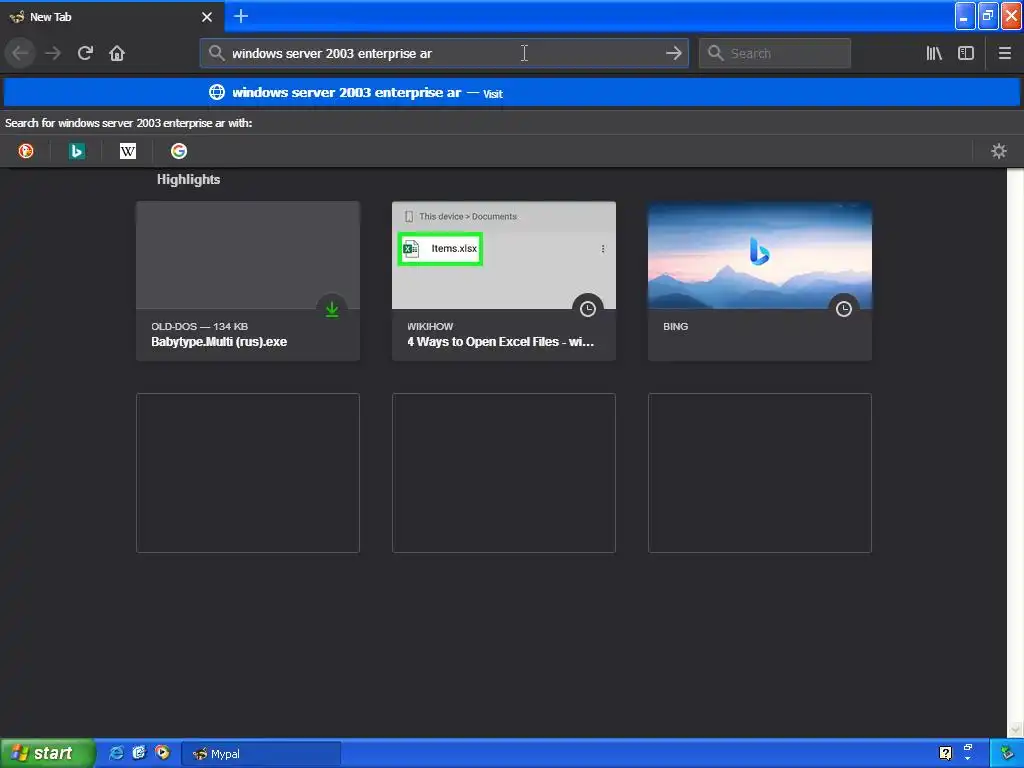Open the home page
Screen dimensions: 1024x768
click(117, 54)
